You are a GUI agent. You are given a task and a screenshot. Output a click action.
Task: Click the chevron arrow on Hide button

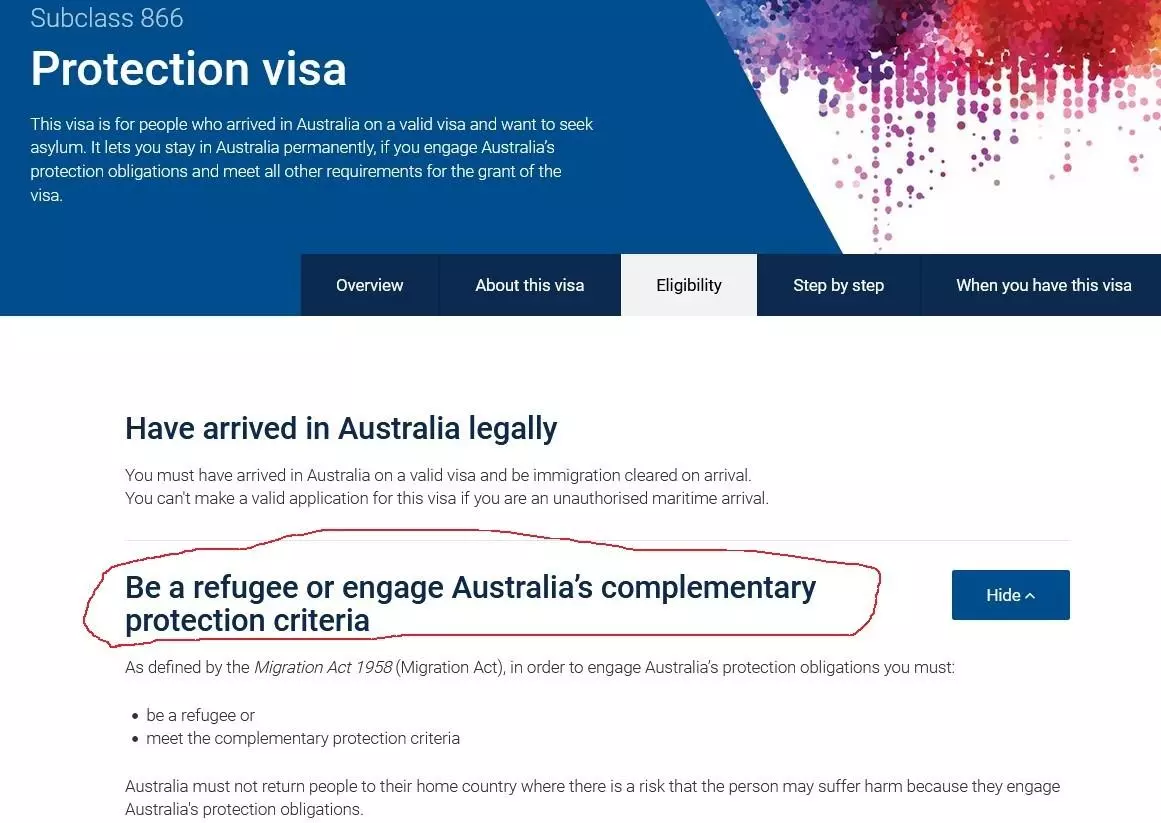point(1030,596)
